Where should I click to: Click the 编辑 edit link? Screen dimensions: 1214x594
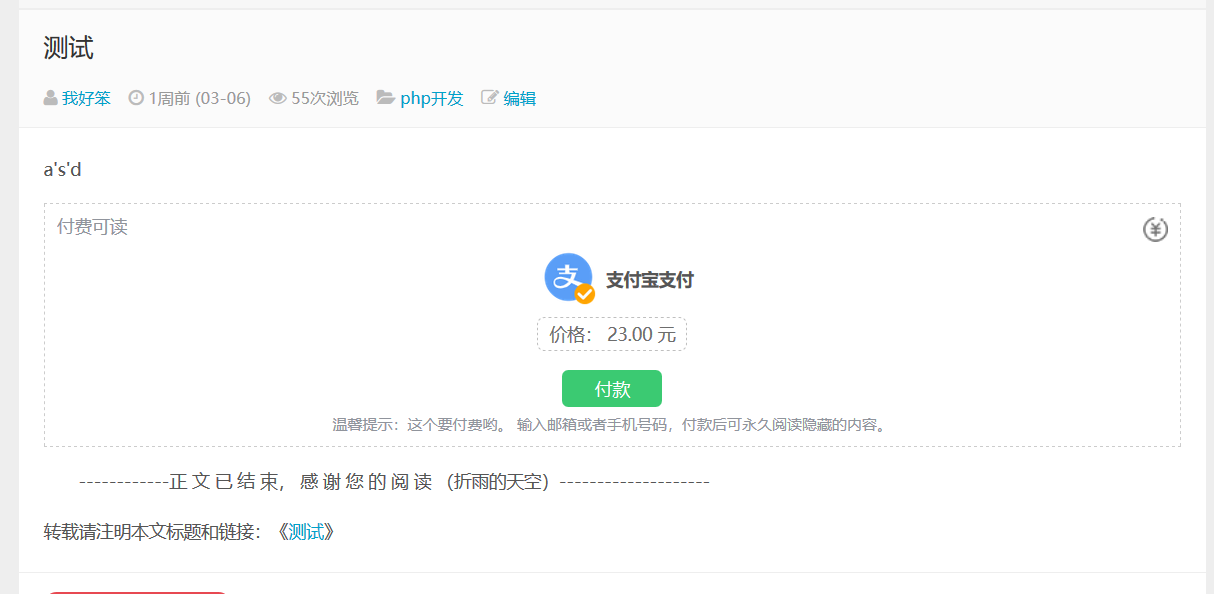coord(519,98)
